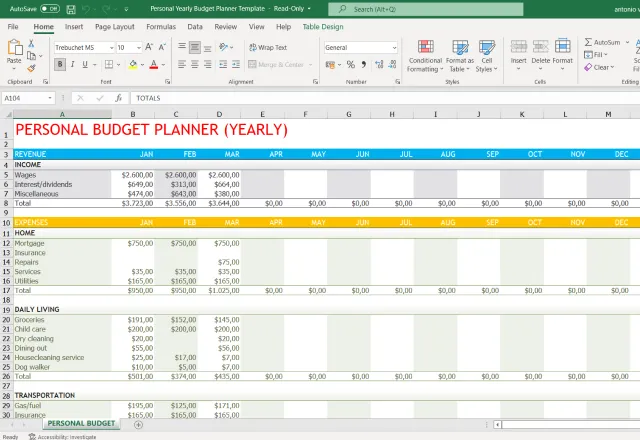
Task: Open font color dropdown arrow
Action: 163,64
